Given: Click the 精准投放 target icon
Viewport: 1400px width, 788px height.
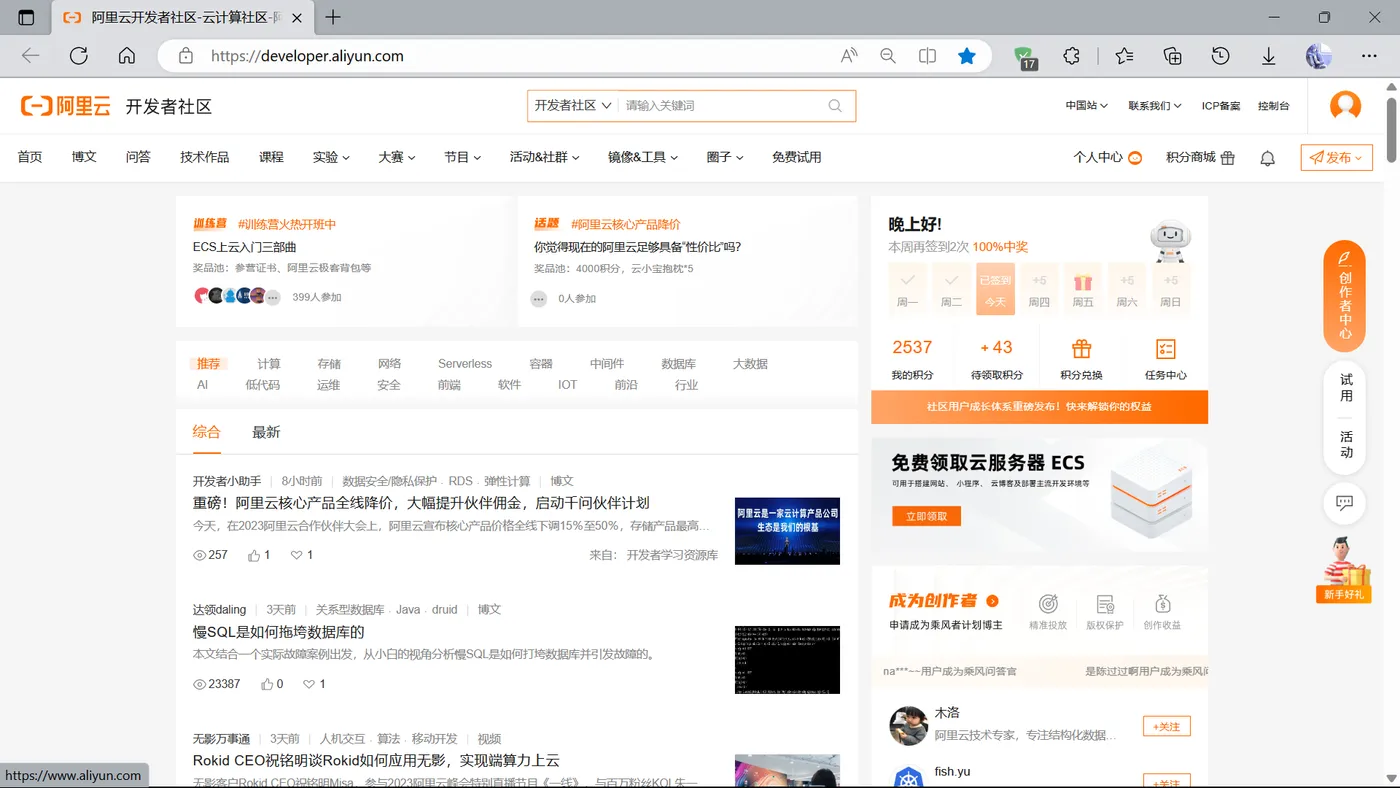Looking at the screenshot, I should 1048,604.
